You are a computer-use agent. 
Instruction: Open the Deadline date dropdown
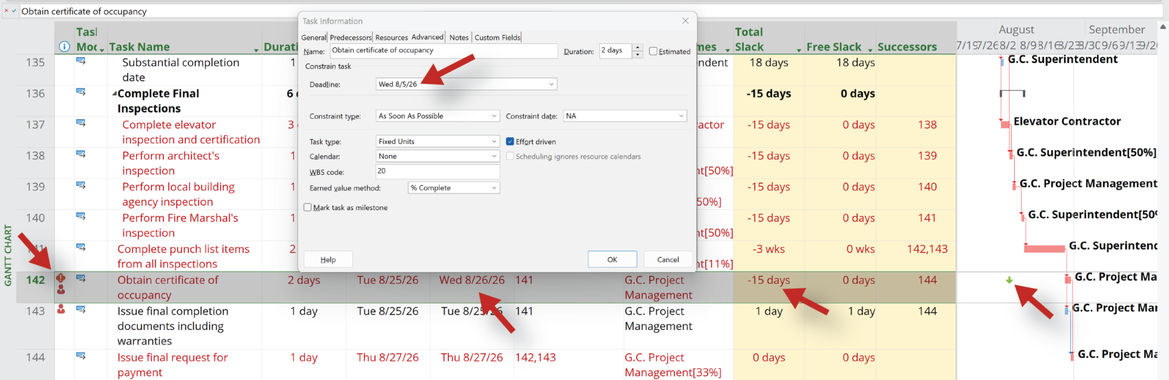pyautogui.click(x=552, y=84)
